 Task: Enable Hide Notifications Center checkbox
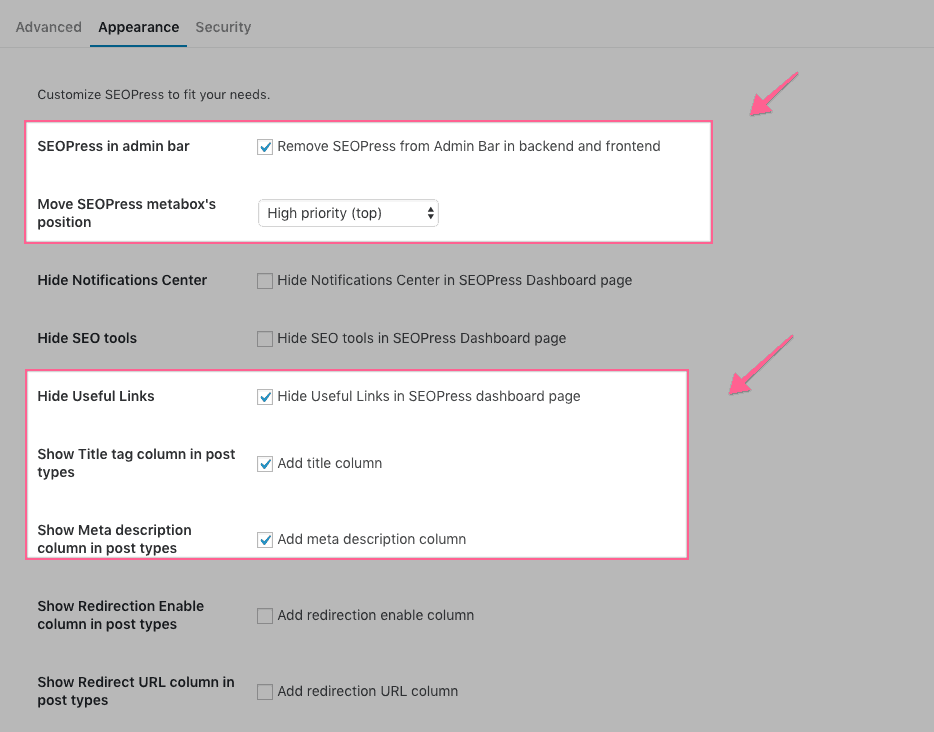pyautogui.click(x=265, y=281)
